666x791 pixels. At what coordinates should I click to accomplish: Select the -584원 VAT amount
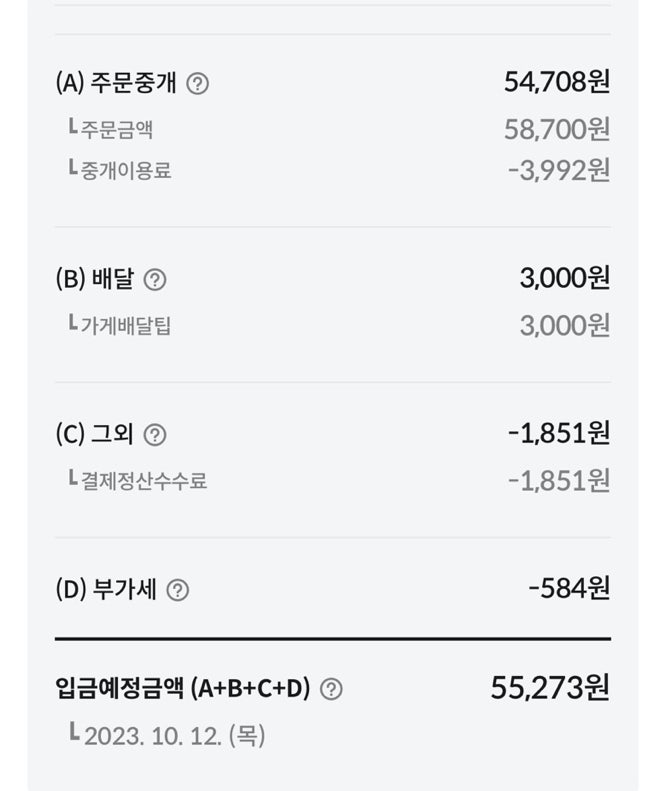568,588
